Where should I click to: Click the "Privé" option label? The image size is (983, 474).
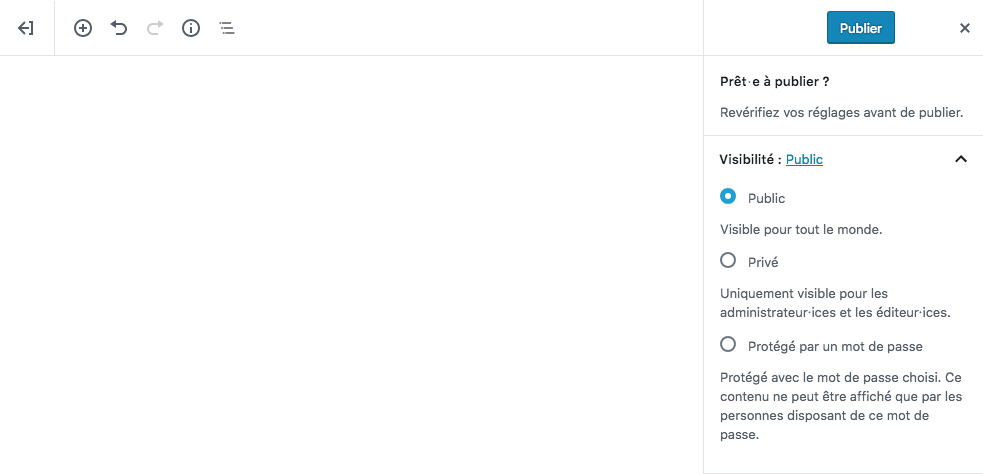(x=763, y=262)
